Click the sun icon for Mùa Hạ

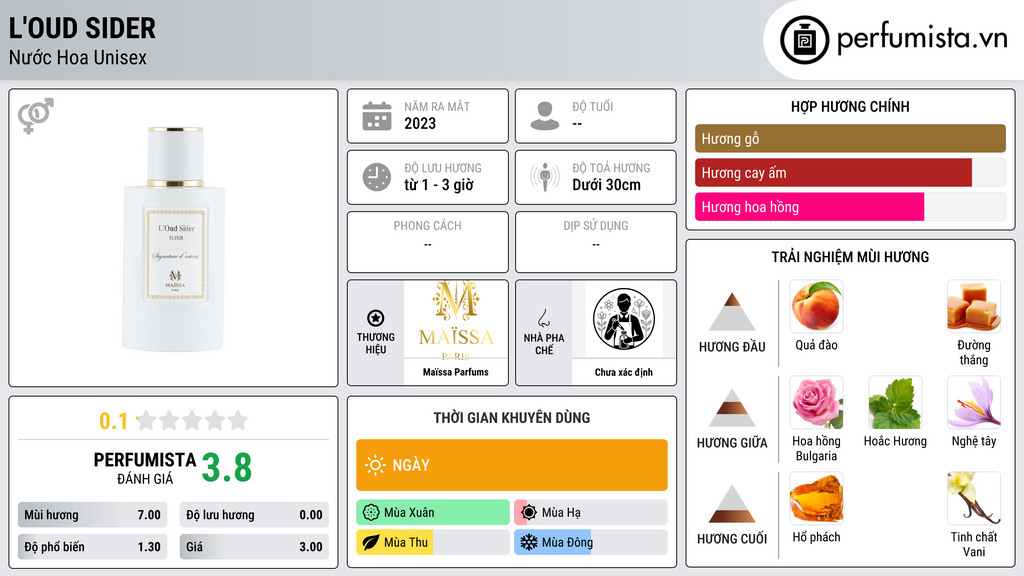(x=529, y=513)
